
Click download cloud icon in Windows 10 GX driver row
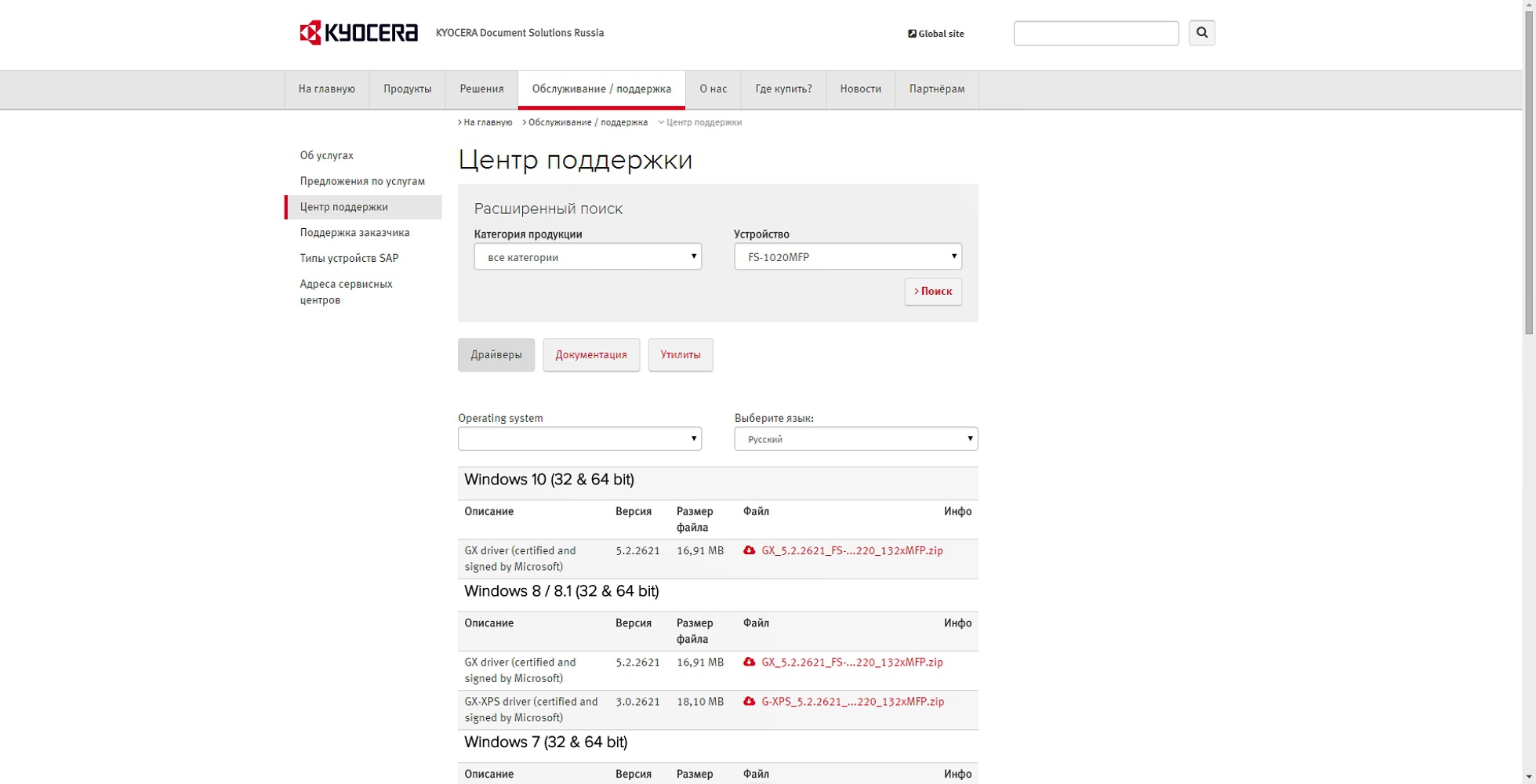click(x=750, y=550)
